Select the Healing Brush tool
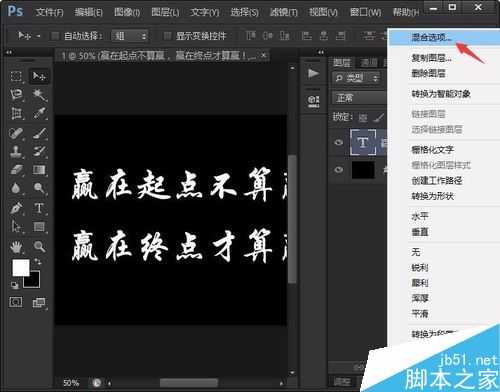The image size is (500, 392). [16, 133]
